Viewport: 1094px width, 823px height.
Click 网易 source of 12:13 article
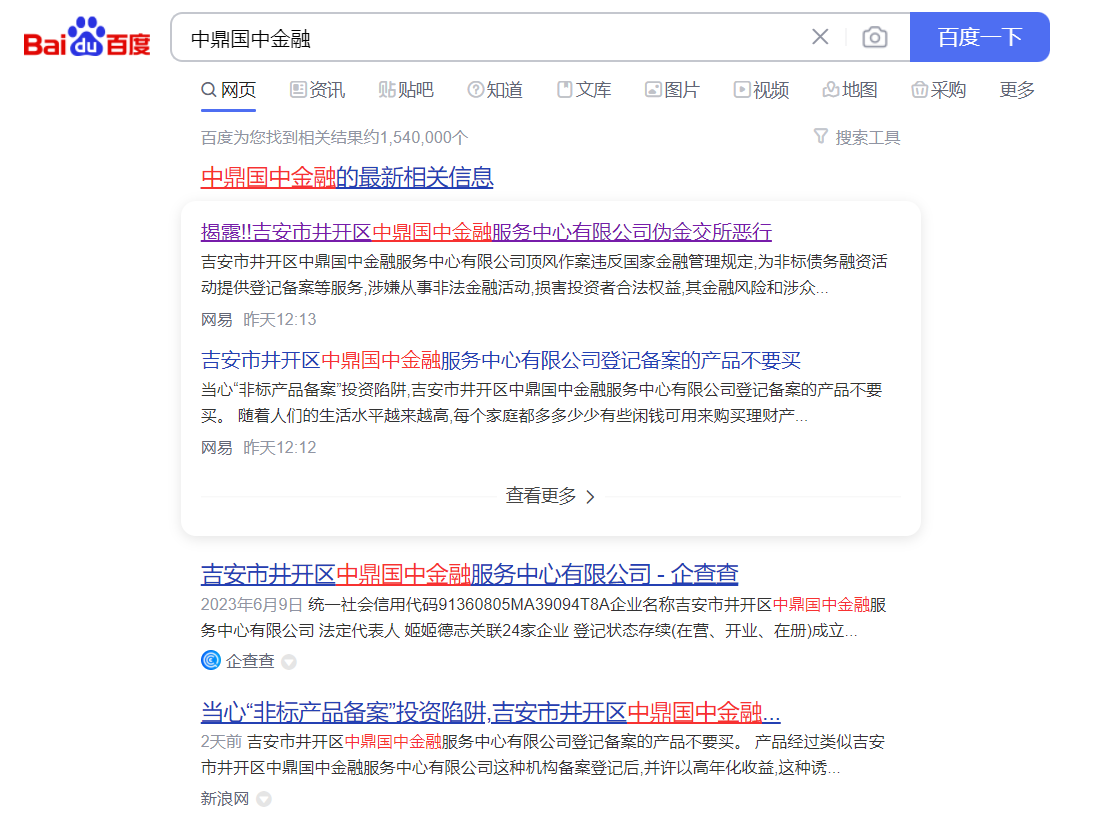tap(216, 319)
